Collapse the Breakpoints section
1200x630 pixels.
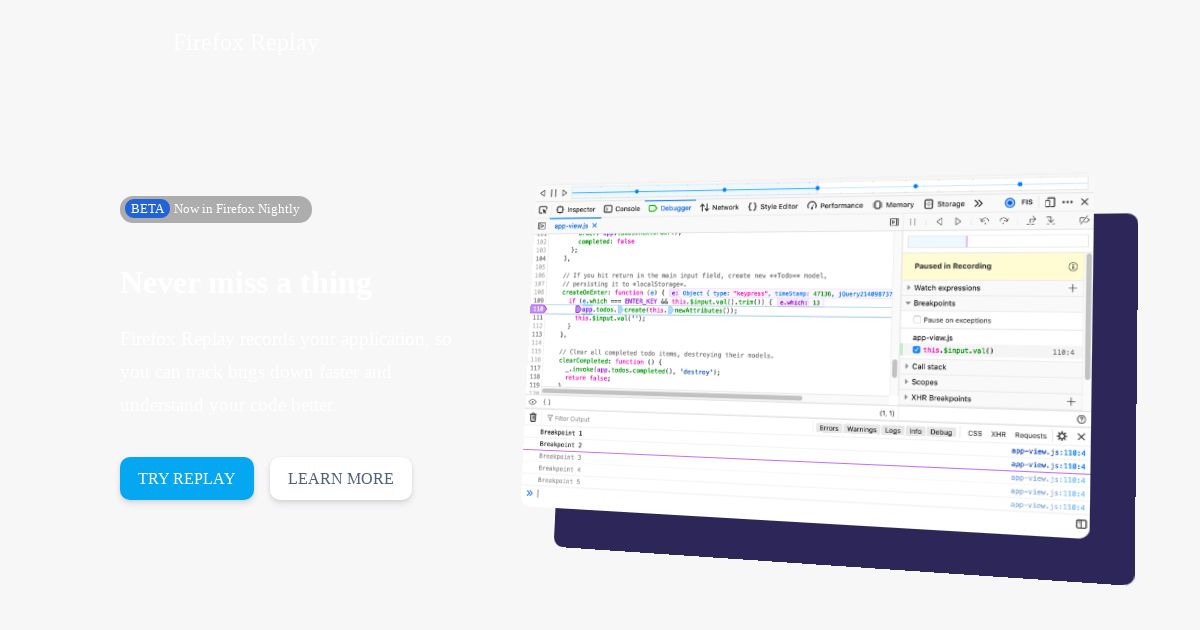931,303
